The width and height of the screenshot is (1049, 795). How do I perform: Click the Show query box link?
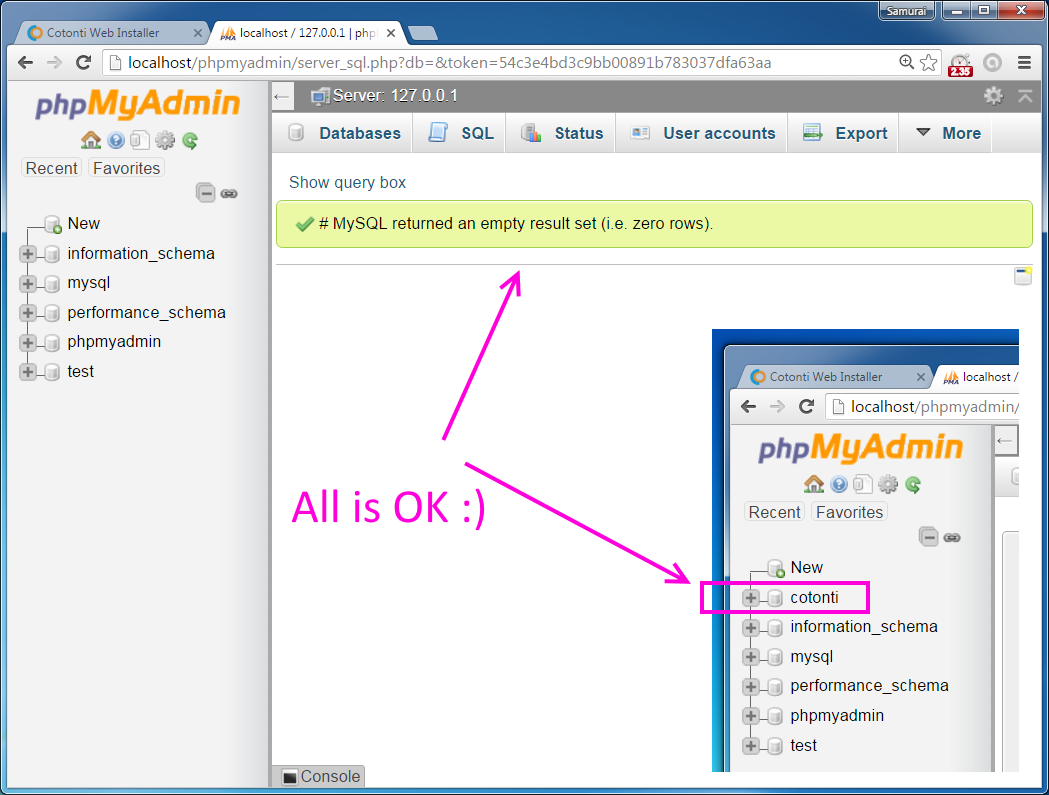(347, 182)
